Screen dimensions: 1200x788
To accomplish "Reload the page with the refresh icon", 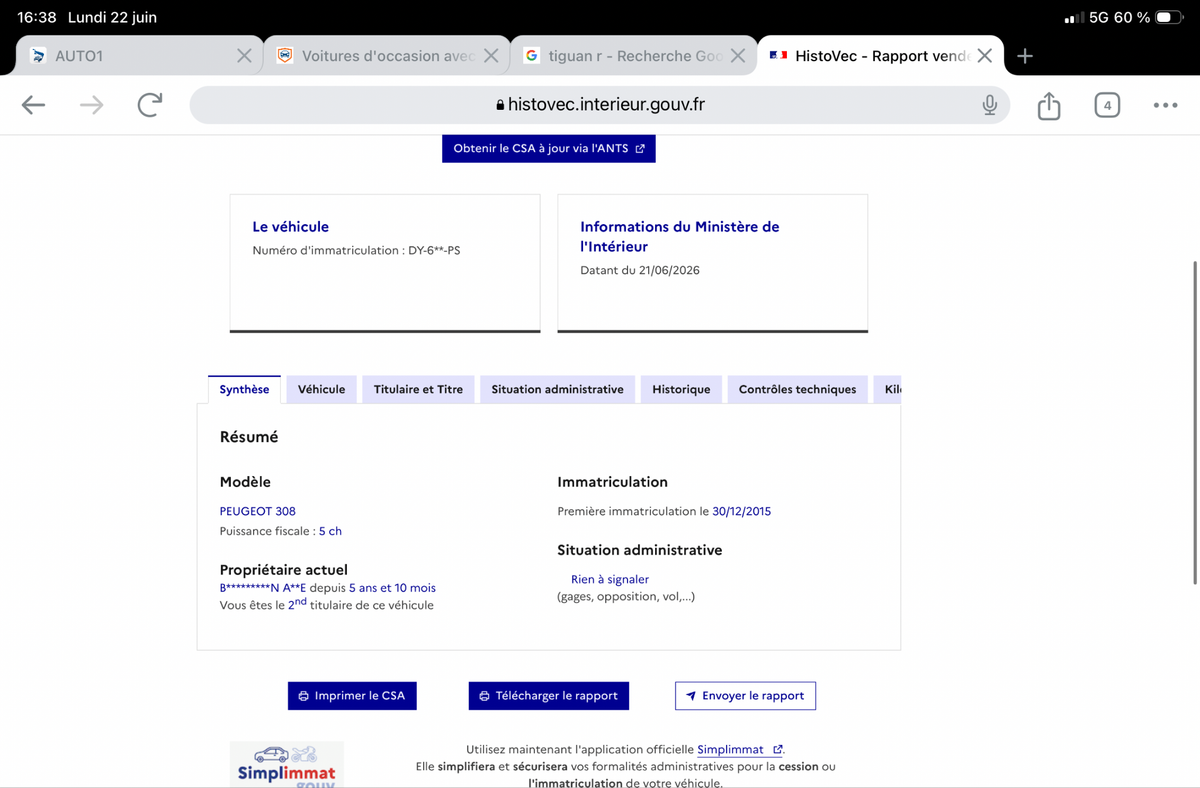I will [150, 105].
